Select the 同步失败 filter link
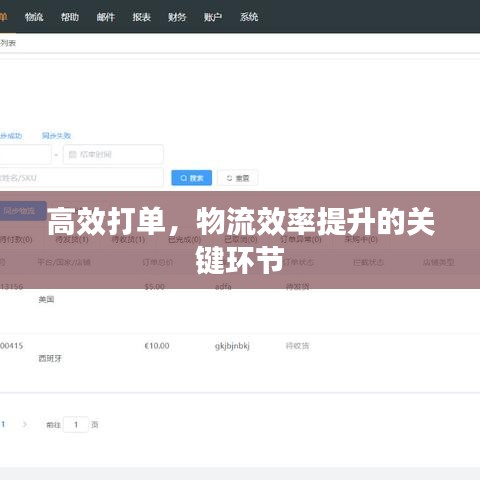 tap(56, 136)
